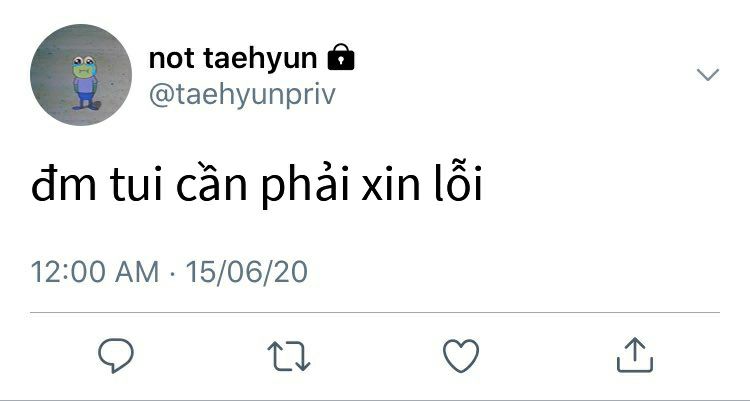Open the frog profile picture

coord(81,75)
